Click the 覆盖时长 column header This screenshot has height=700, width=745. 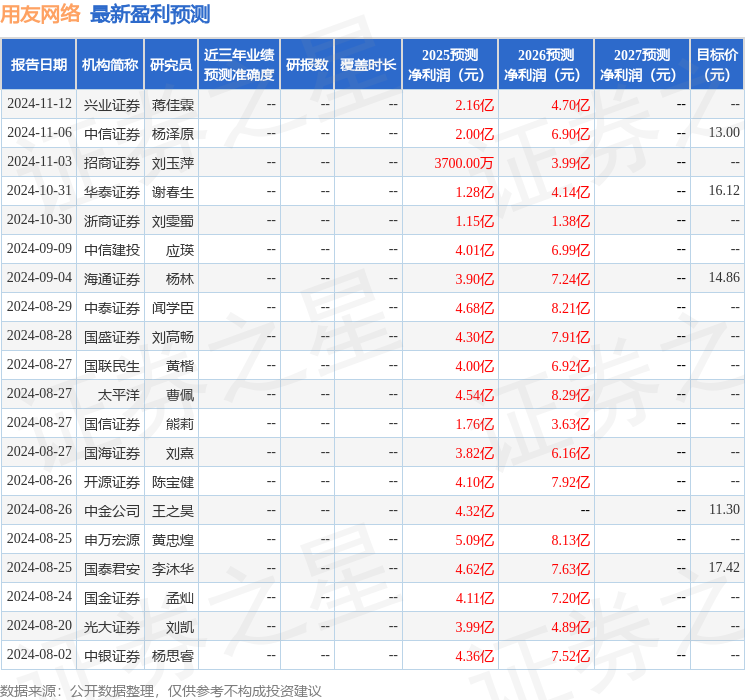click(x=368, y=65)
